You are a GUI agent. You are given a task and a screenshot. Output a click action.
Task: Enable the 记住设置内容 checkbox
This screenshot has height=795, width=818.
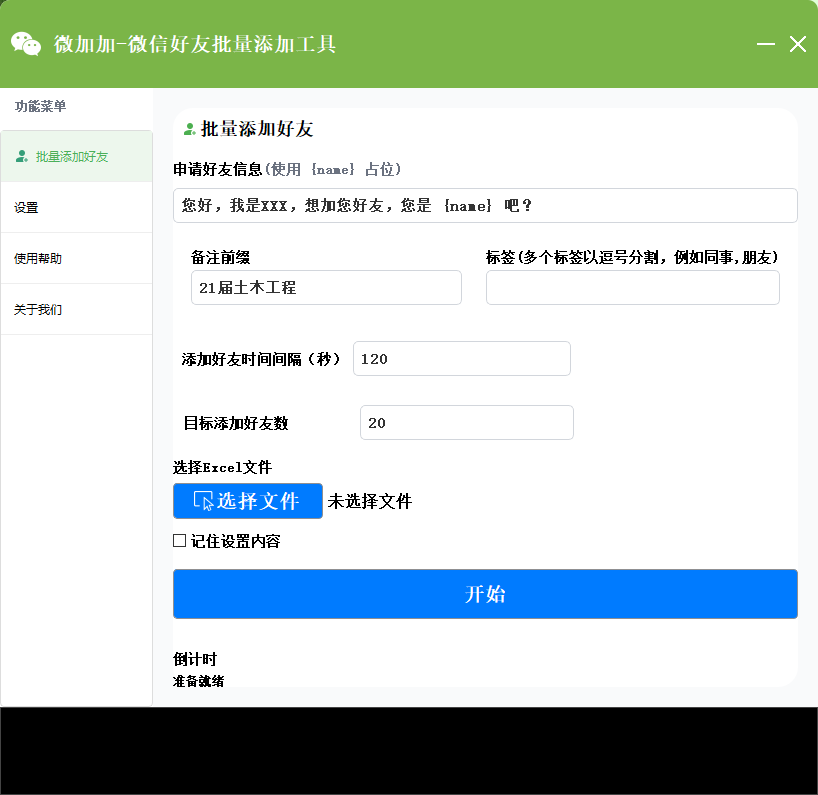[180, 541]
